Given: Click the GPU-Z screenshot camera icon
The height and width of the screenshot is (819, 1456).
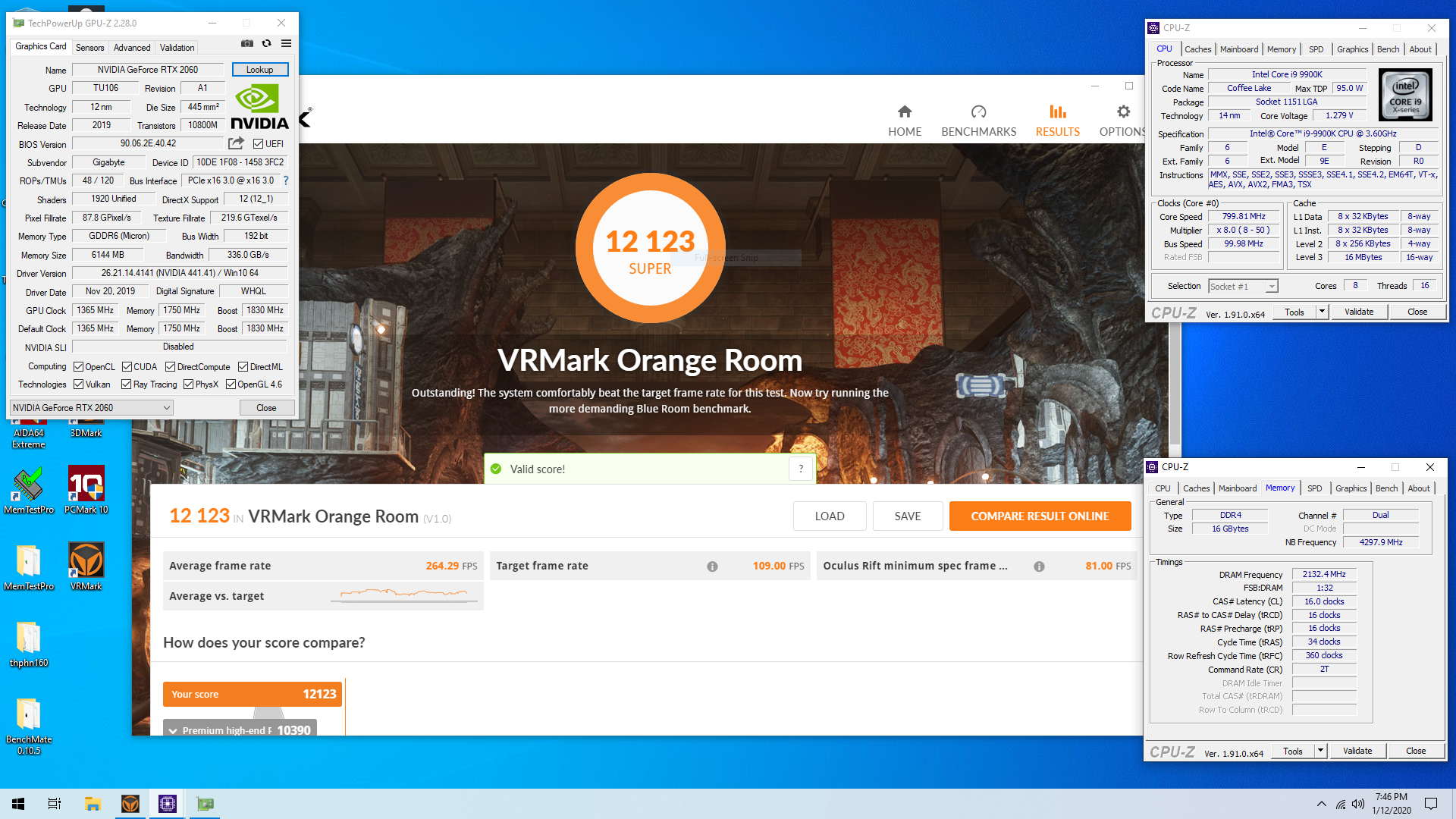Looking at the screenshot, I should (x=246, y=44).
